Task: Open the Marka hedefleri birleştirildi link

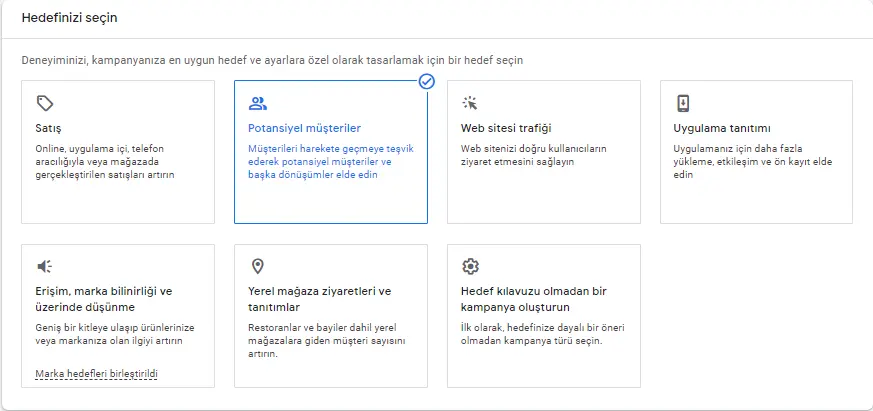Action: click(96, 374)
